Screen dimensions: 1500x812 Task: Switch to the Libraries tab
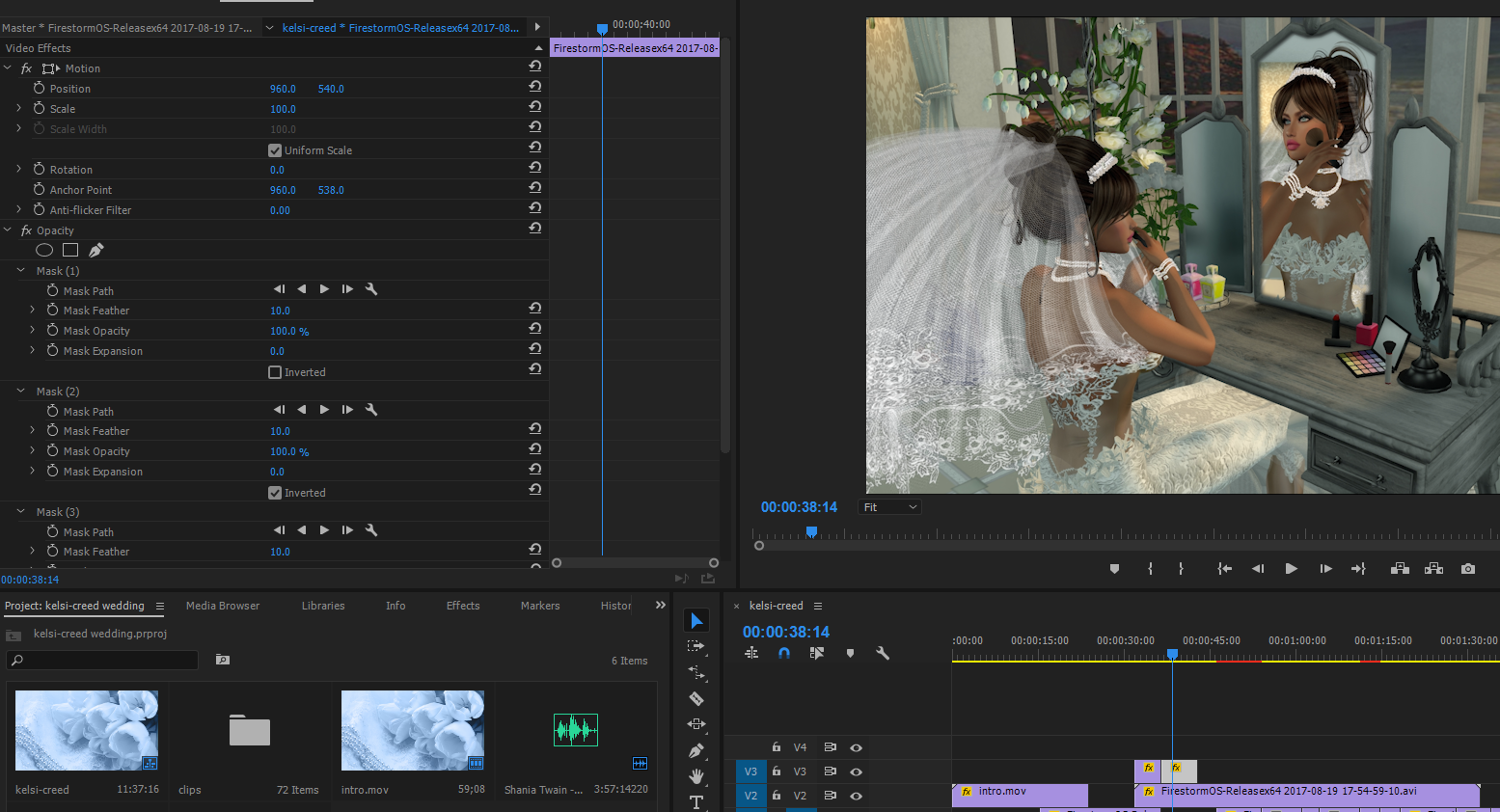point(323,606)
